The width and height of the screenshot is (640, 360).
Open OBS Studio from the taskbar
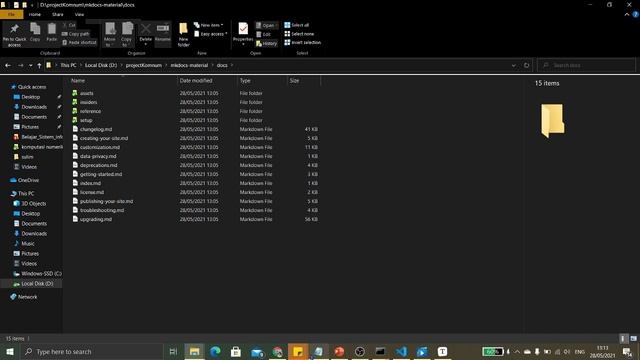click(360, 351)
